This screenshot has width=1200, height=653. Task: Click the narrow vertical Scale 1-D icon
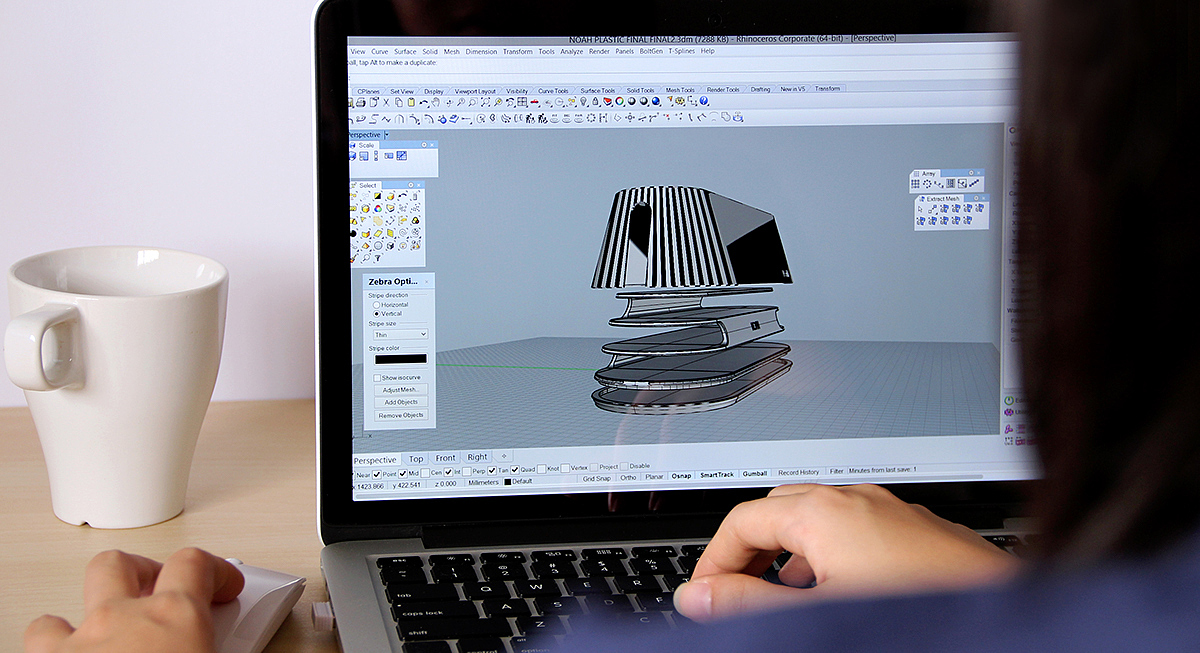click(x=376, y=156)
